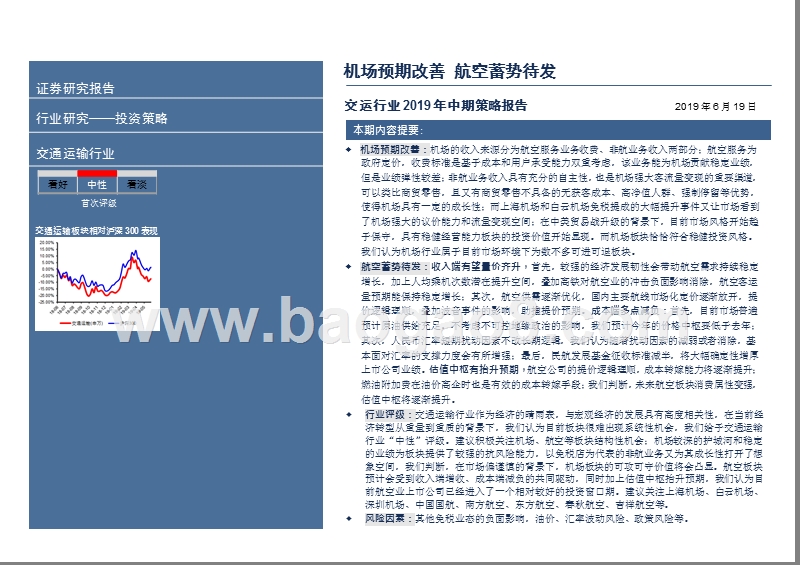The image size is (800, 565).
Task: Click the 首次评级 label
Action: click(x=98, y=203)
